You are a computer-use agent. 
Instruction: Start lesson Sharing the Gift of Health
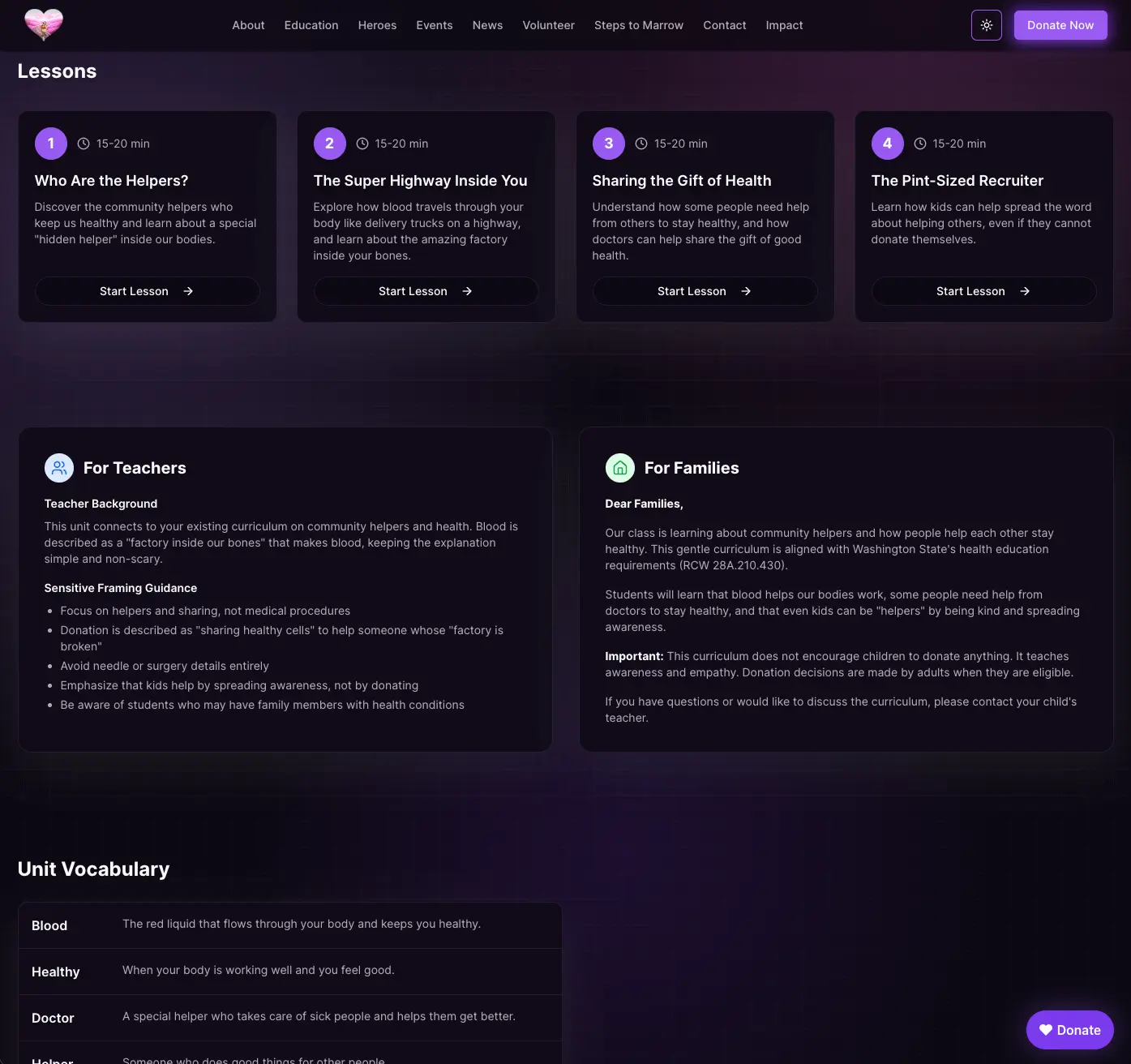[705, 291]
